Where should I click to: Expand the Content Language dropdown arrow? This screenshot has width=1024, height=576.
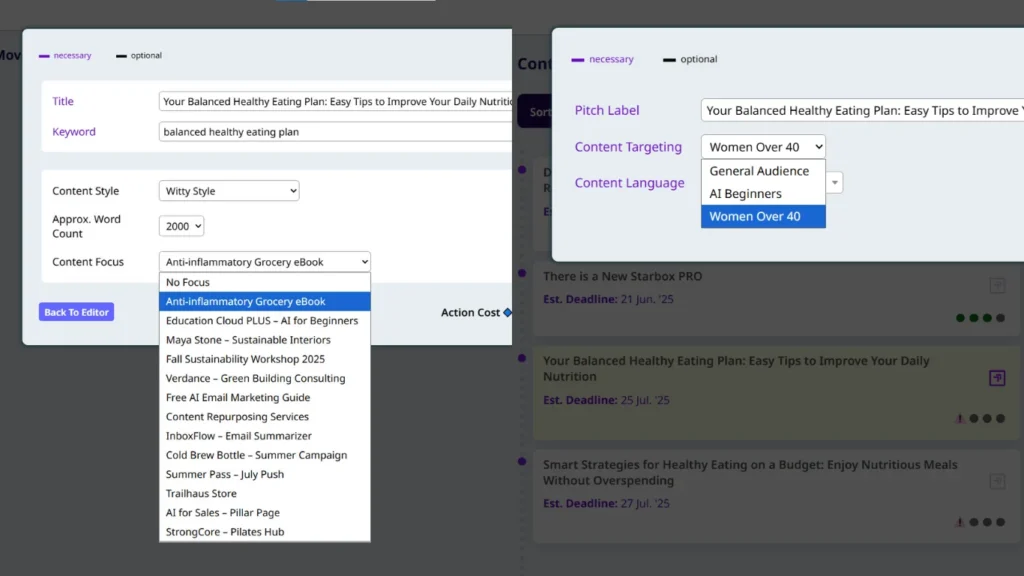(835, 183)
